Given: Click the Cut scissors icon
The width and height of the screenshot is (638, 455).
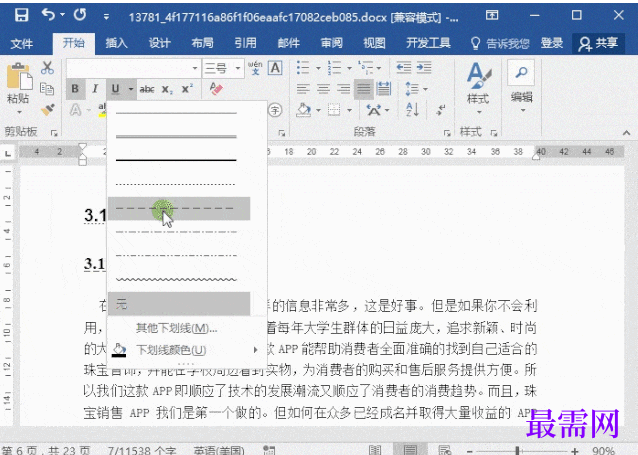Looking at the screenshot, I should coord(47,67).
